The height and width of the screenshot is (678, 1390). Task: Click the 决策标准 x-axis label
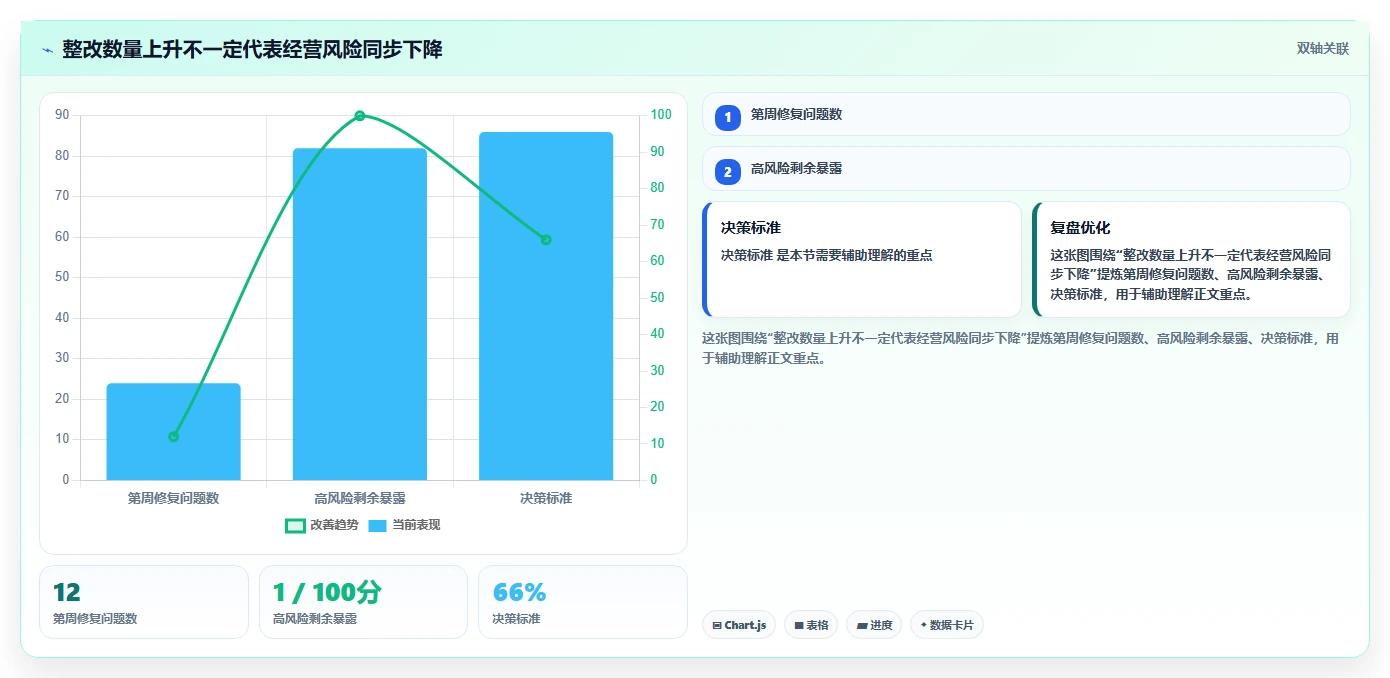click(x=546, y=498)
